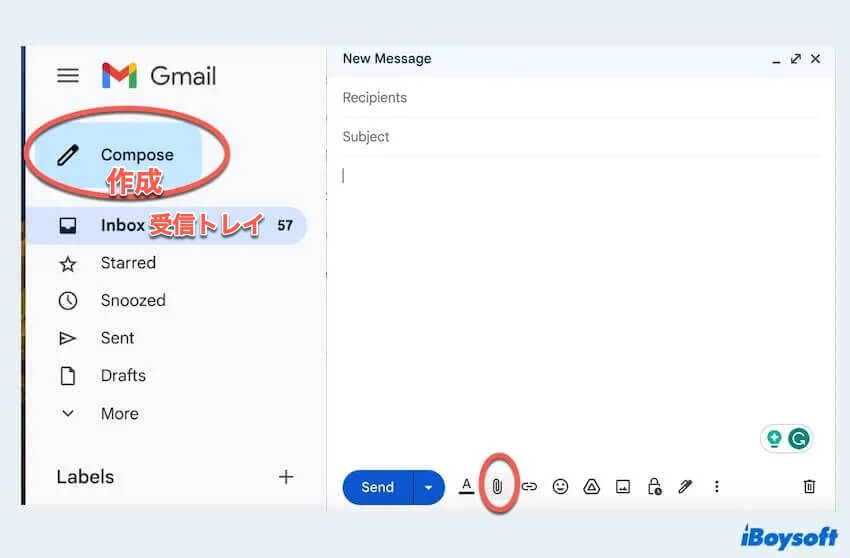Click the Subject field

(x=580, y=137)
